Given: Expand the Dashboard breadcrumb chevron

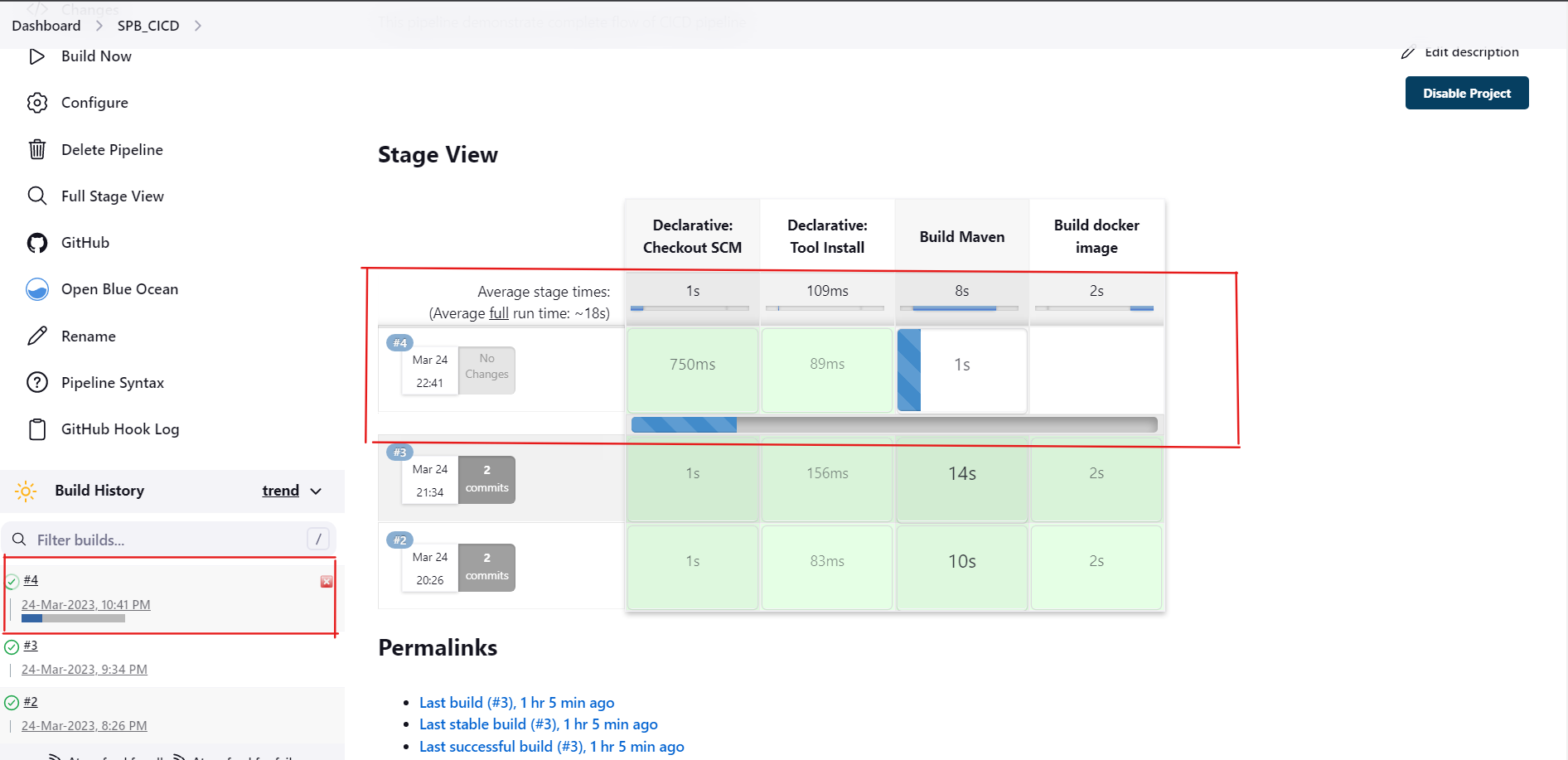Looking at the screenshot, I should pyautogui.click(x=99, y=26).
